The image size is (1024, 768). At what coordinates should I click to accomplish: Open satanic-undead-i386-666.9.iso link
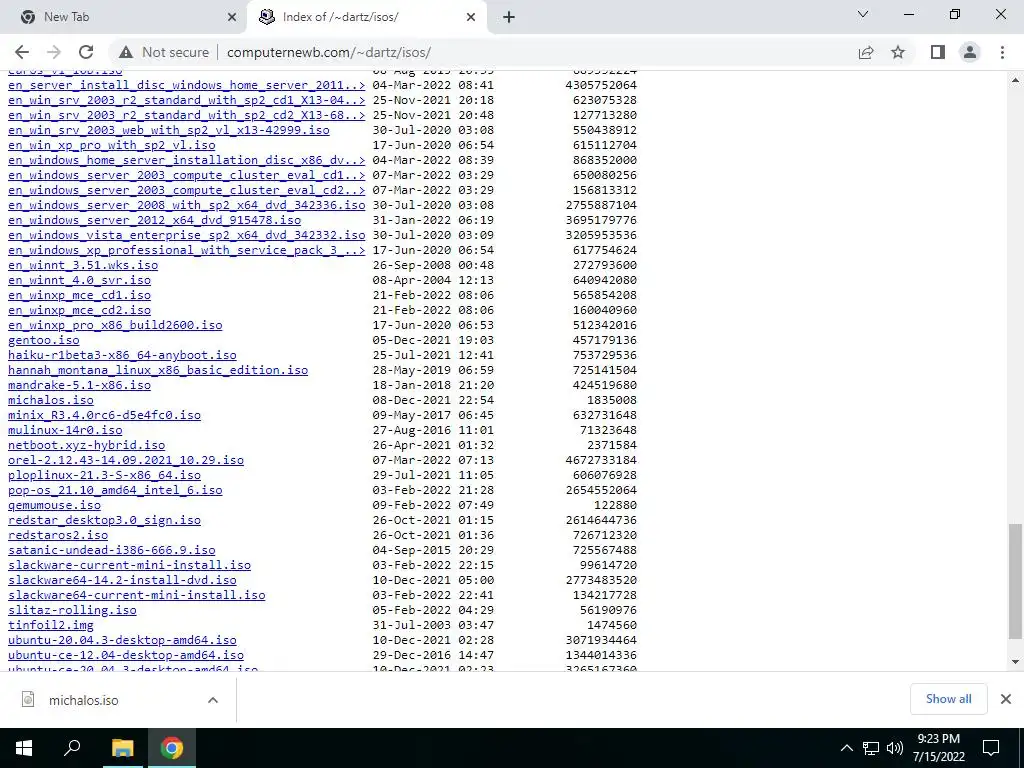point(112,551)
